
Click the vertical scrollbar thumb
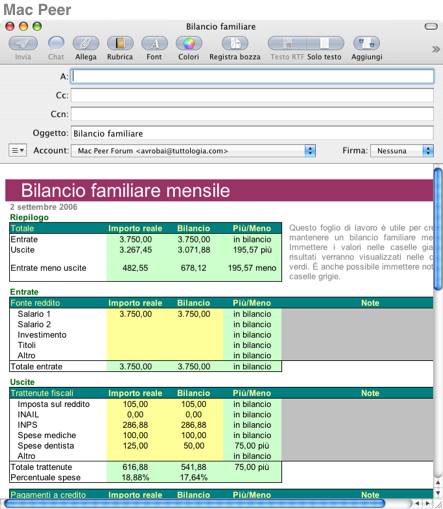click(x=438, y=229)
